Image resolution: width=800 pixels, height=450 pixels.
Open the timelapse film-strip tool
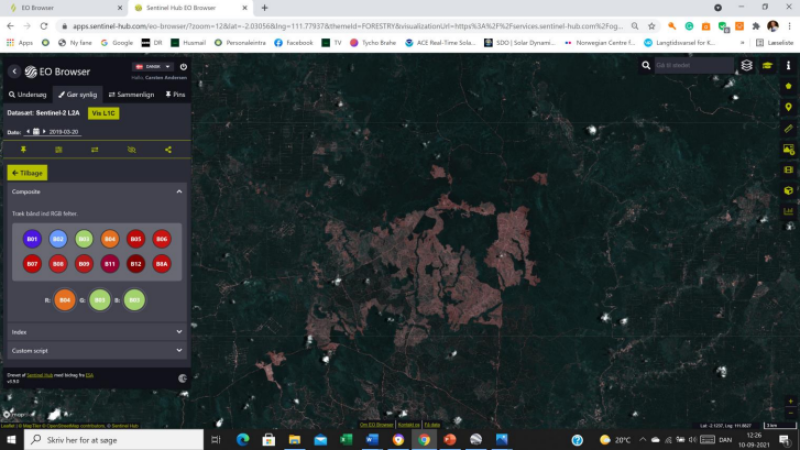788,170
